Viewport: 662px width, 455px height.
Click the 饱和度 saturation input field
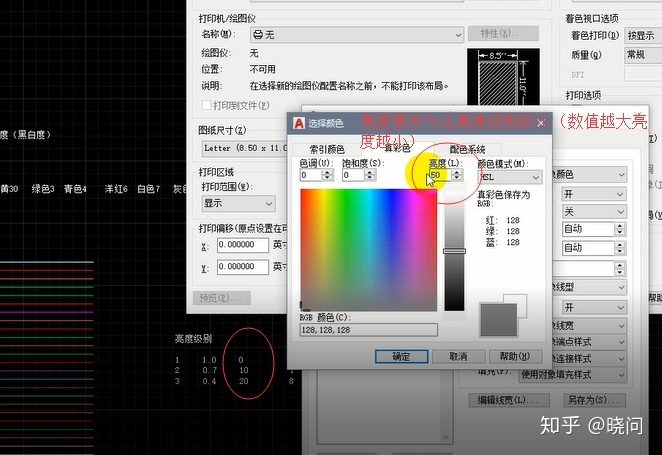[353, 175]
